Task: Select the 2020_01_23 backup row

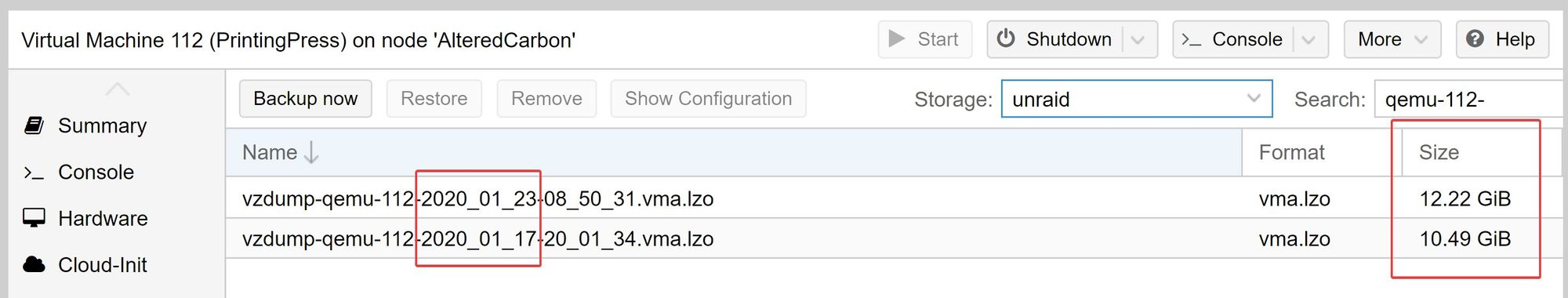Action: pos(894,198)
